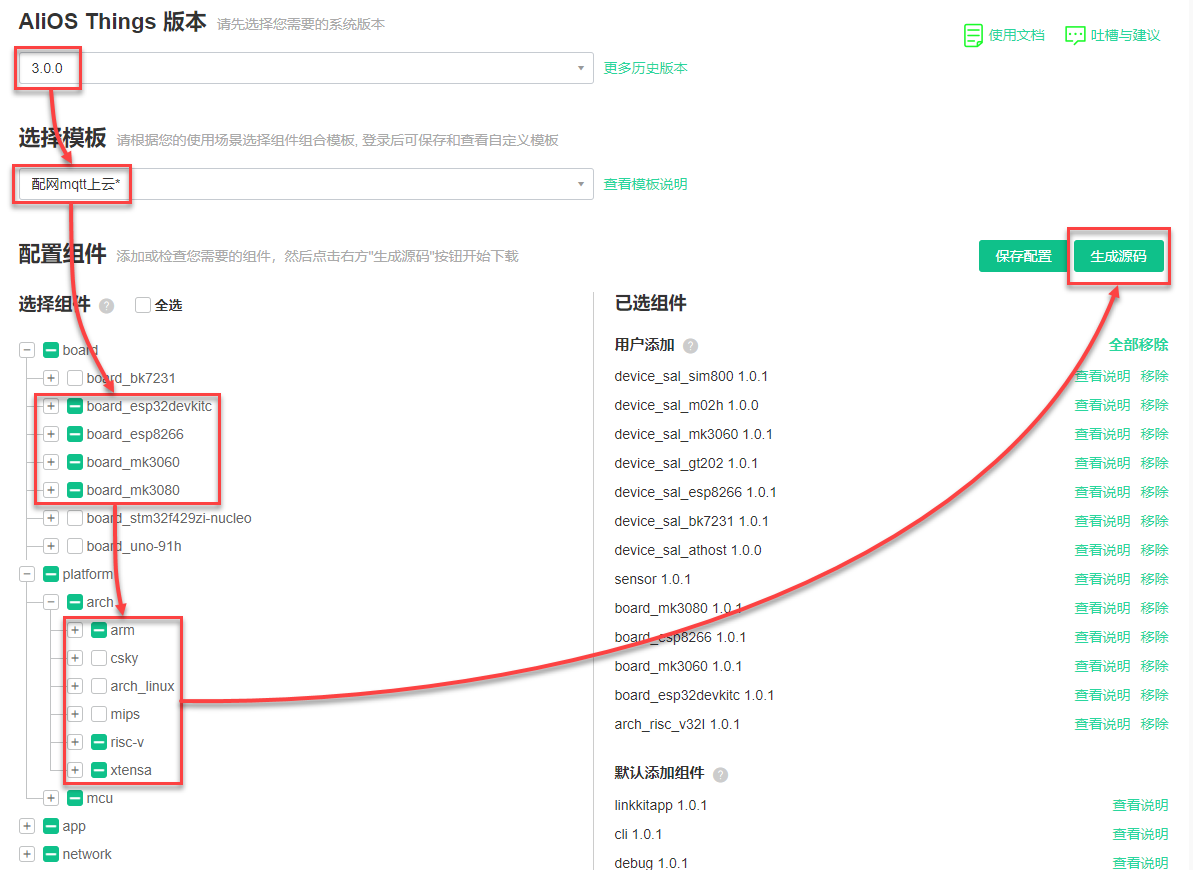Viewport: 1193px width, 870px height.
Task: View 查看说明 for device_sal_m02h 1.0.0
Action: coord(1102,405)
